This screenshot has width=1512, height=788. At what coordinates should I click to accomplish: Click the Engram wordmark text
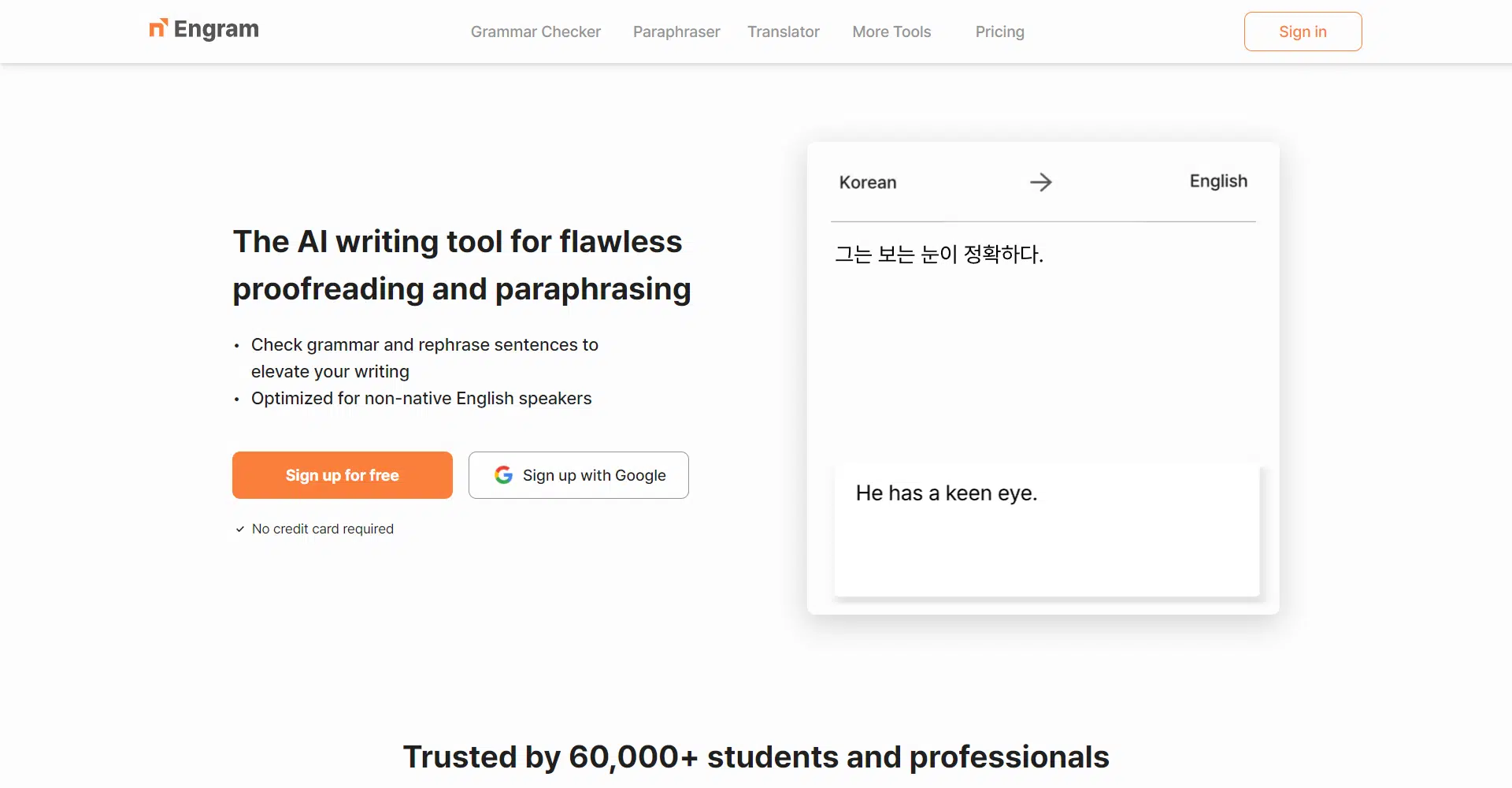[216, 29]
